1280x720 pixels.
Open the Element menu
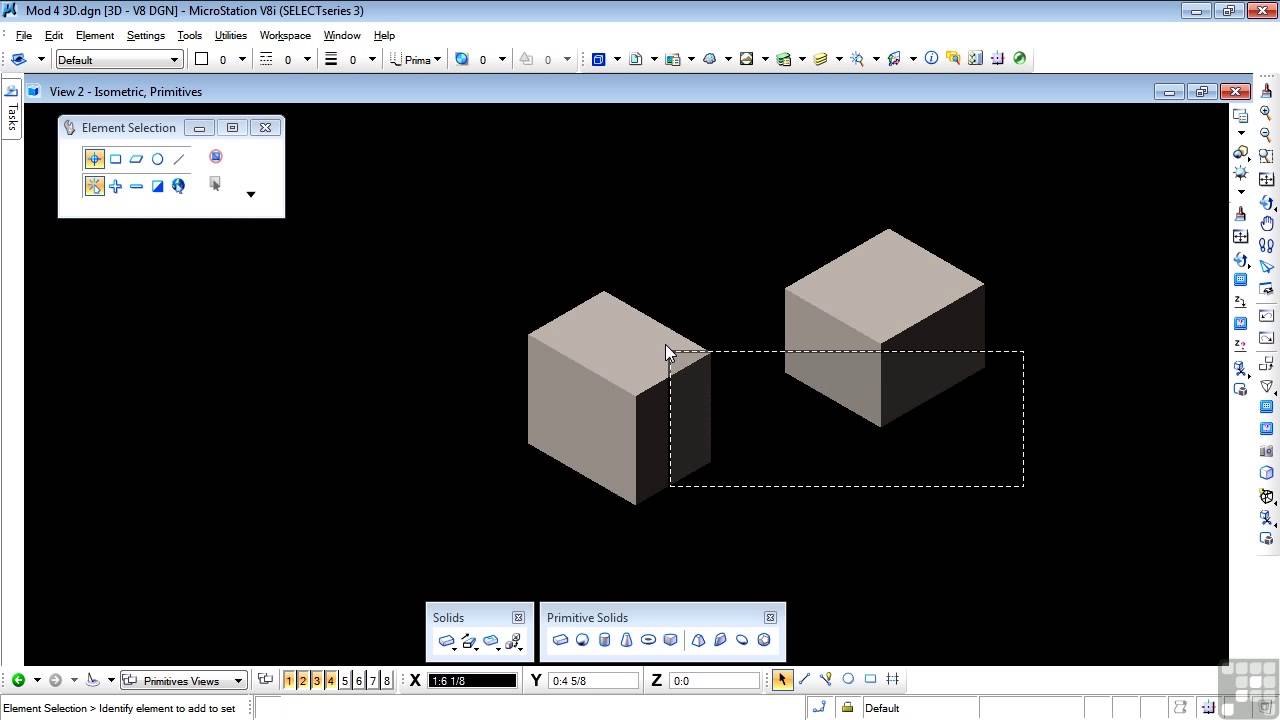coord(95,35)
